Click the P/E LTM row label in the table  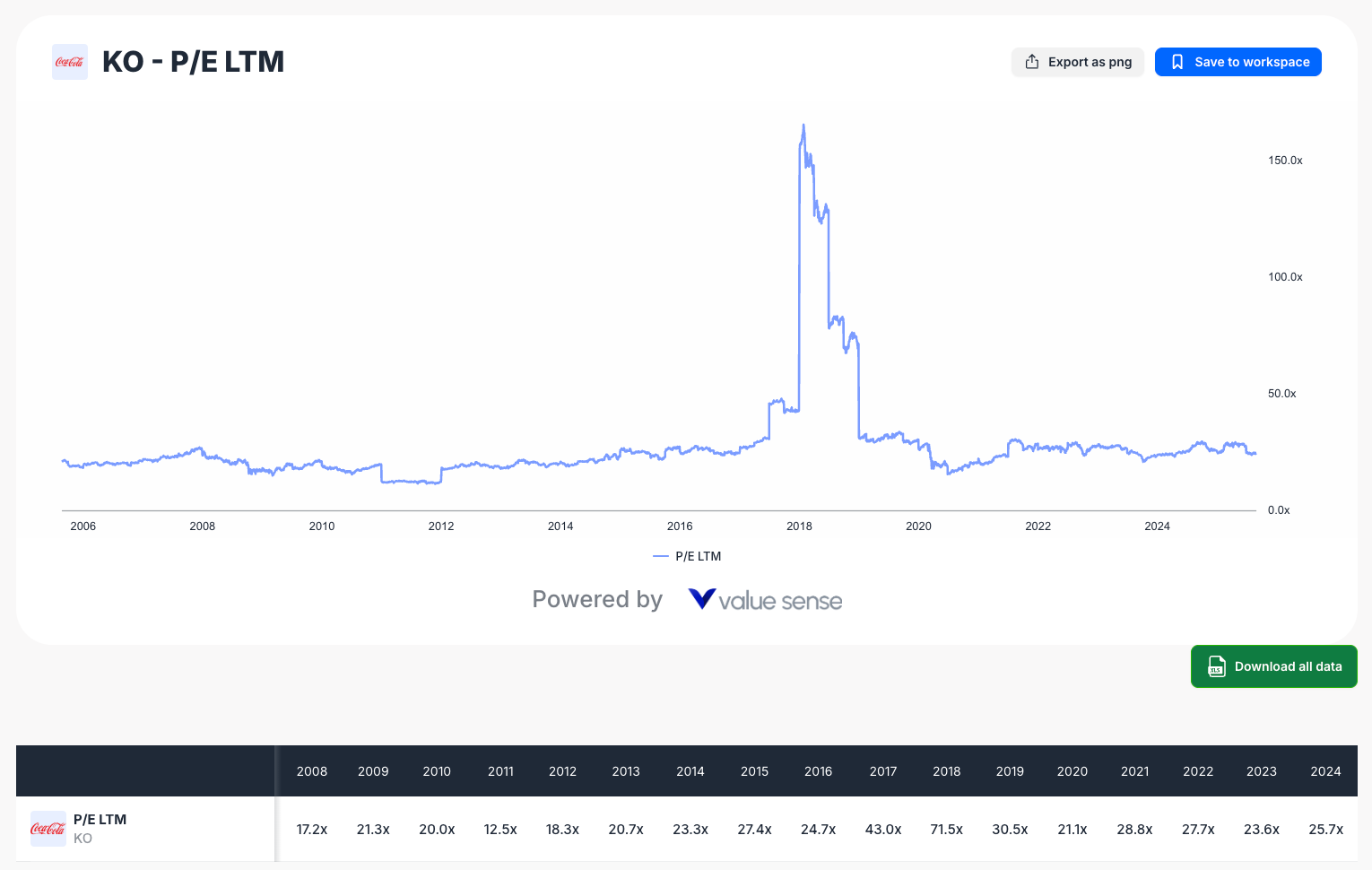pyautogui.click(x=101, y=819)
